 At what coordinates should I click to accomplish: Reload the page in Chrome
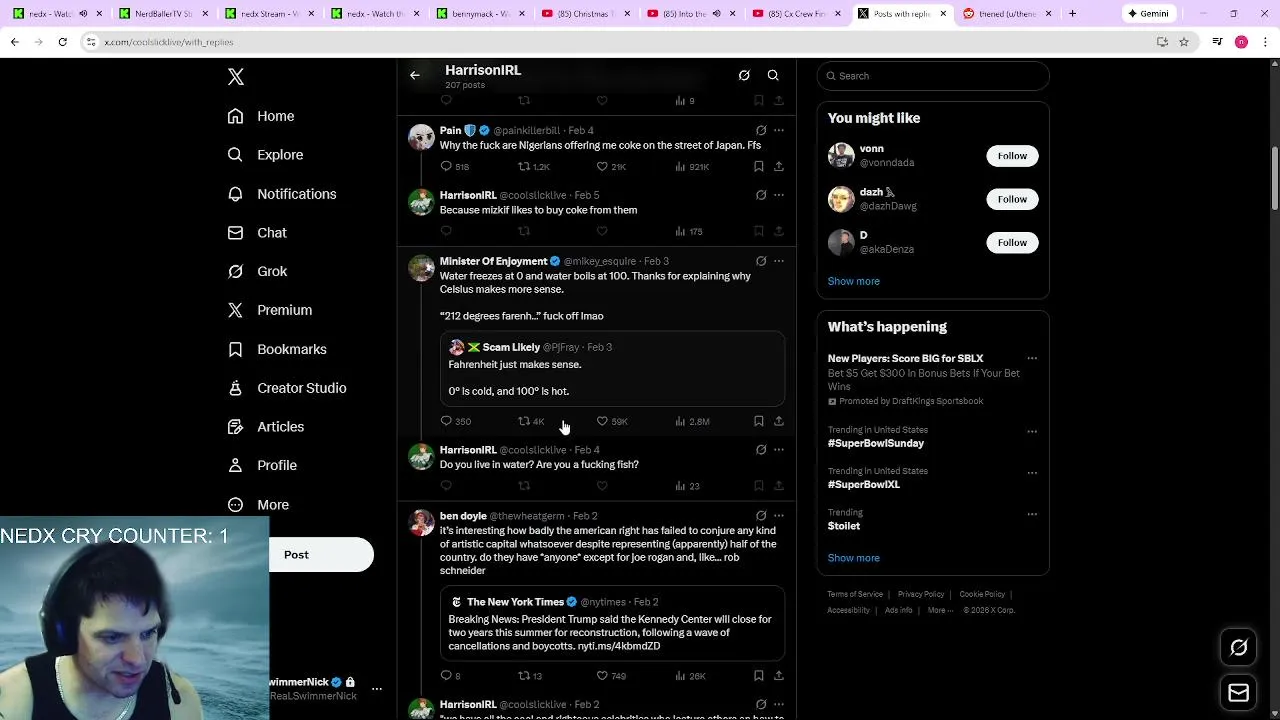[x=62, y=42]
